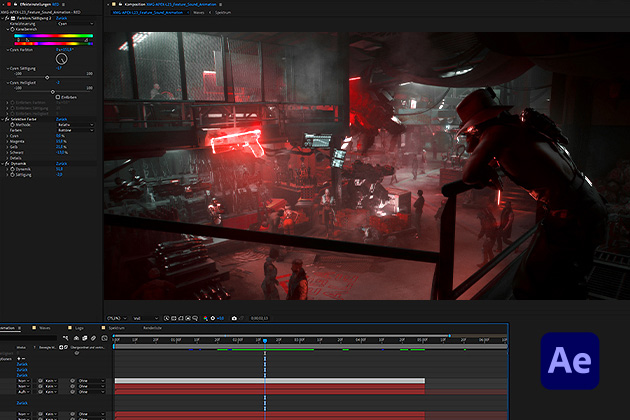
Task: Expand the Magenta property
Action: [x=7, y=141]
